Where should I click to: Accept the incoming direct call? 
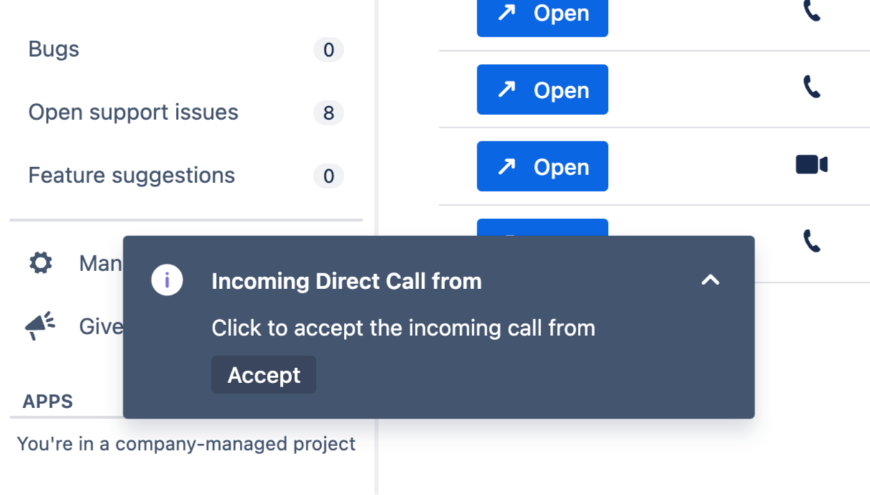(264, 375)
